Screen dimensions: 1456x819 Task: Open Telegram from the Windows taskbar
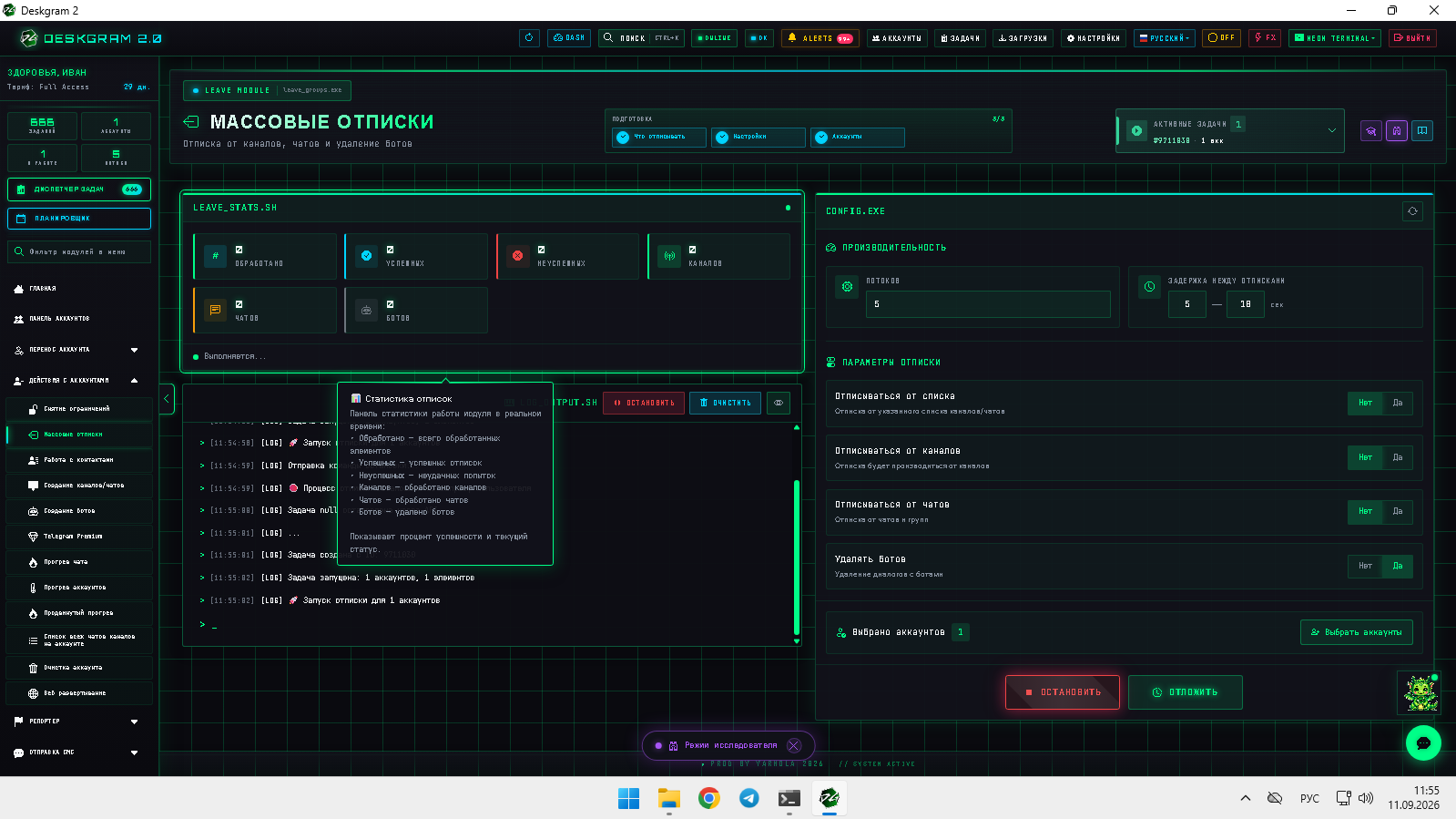click(x=749, y=799)
